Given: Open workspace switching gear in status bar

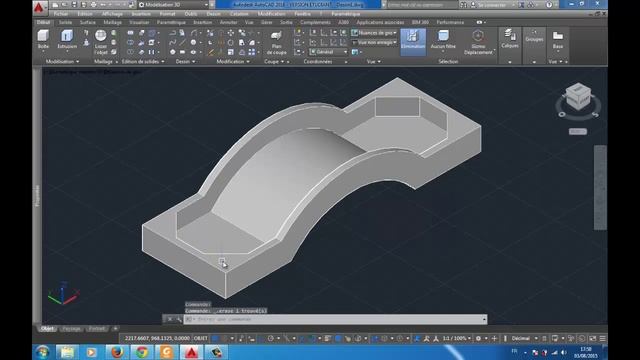Looking at the screenshot, I should (x=478, y=338).
